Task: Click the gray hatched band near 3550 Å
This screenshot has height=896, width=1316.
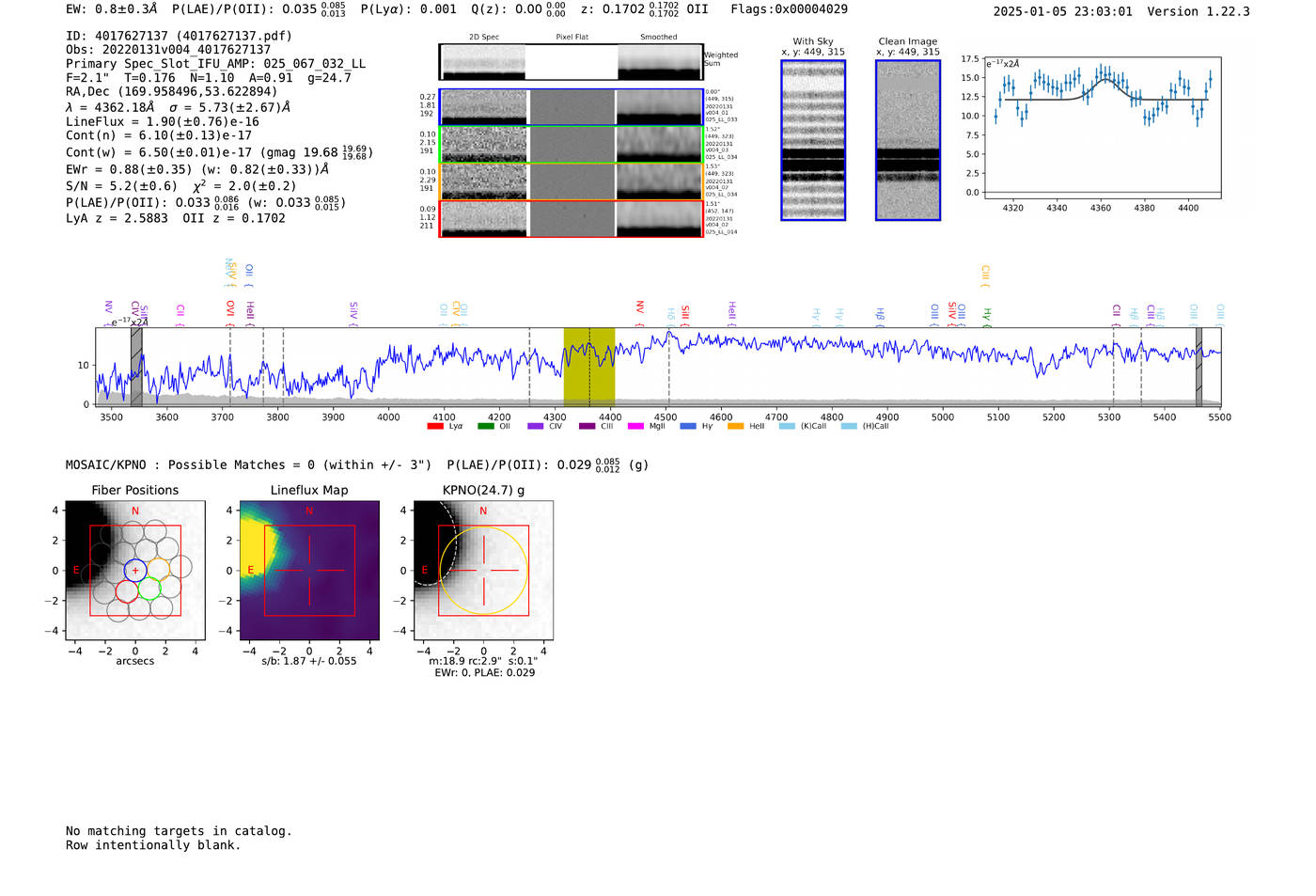Action: click(x=136, y=367)
